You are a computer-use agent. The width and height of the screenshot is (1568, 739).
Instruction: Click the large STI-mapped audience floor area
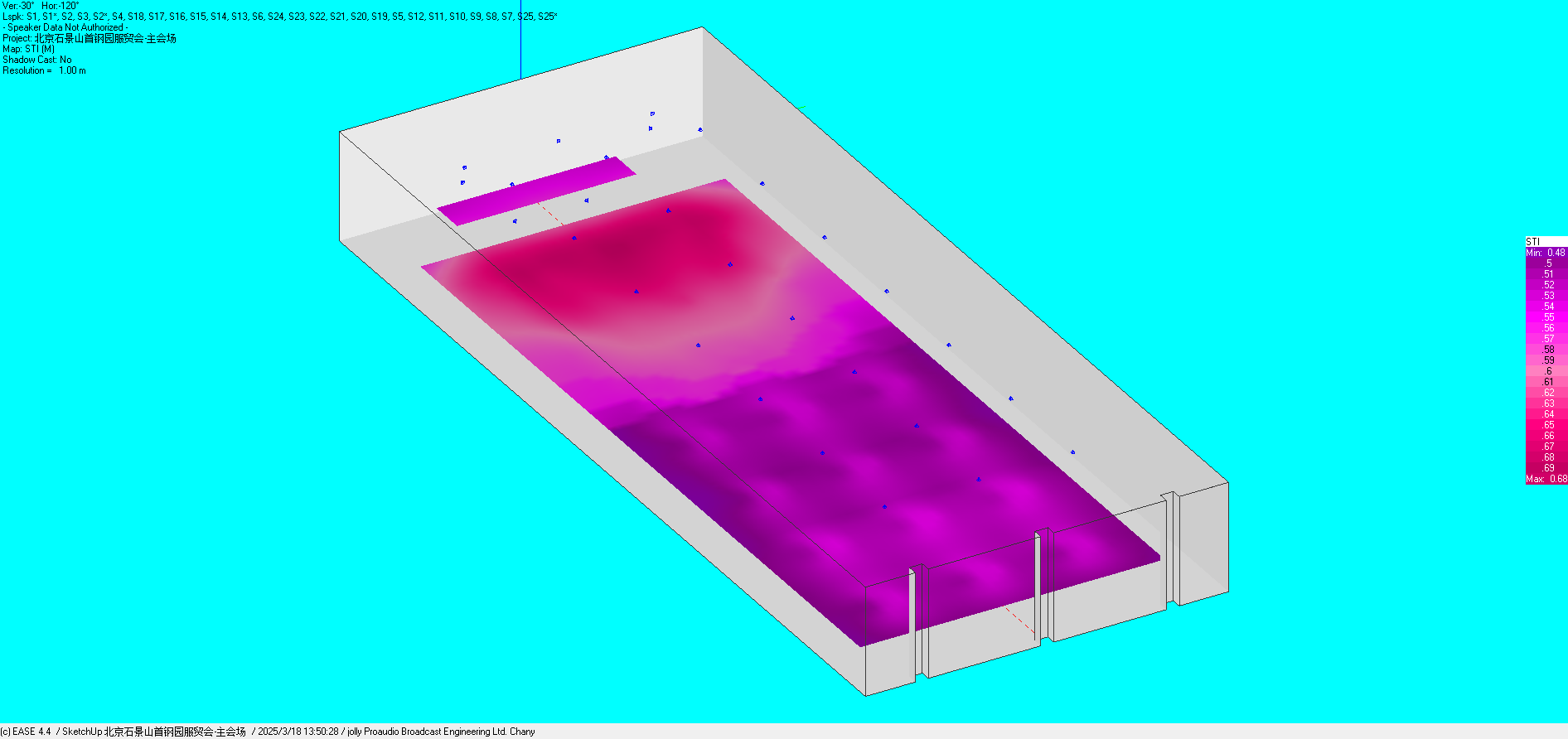[790, 413]
